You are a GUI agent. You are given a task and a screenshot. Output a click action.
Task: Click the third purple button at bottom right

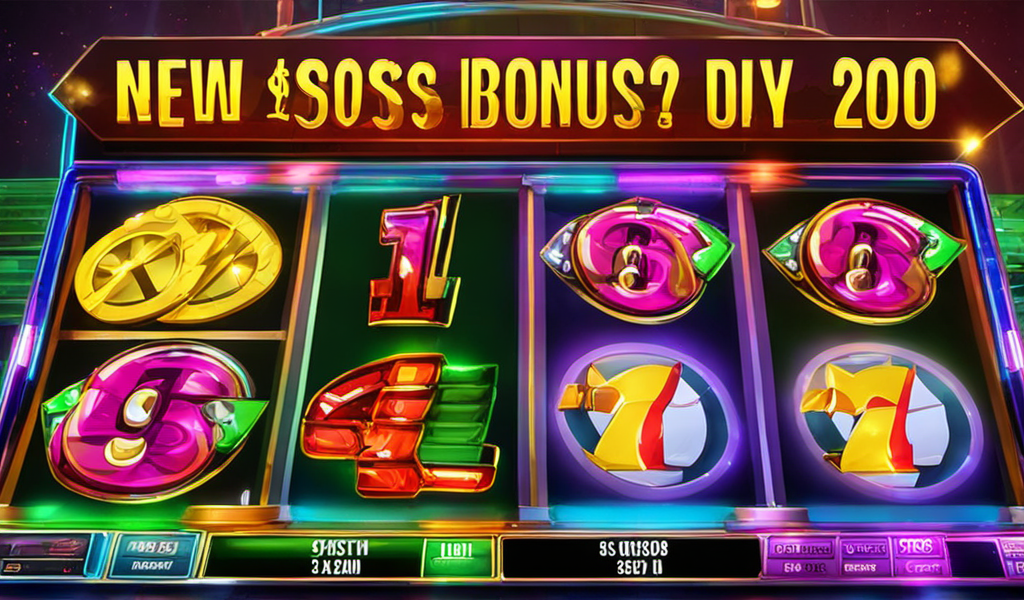920,555
